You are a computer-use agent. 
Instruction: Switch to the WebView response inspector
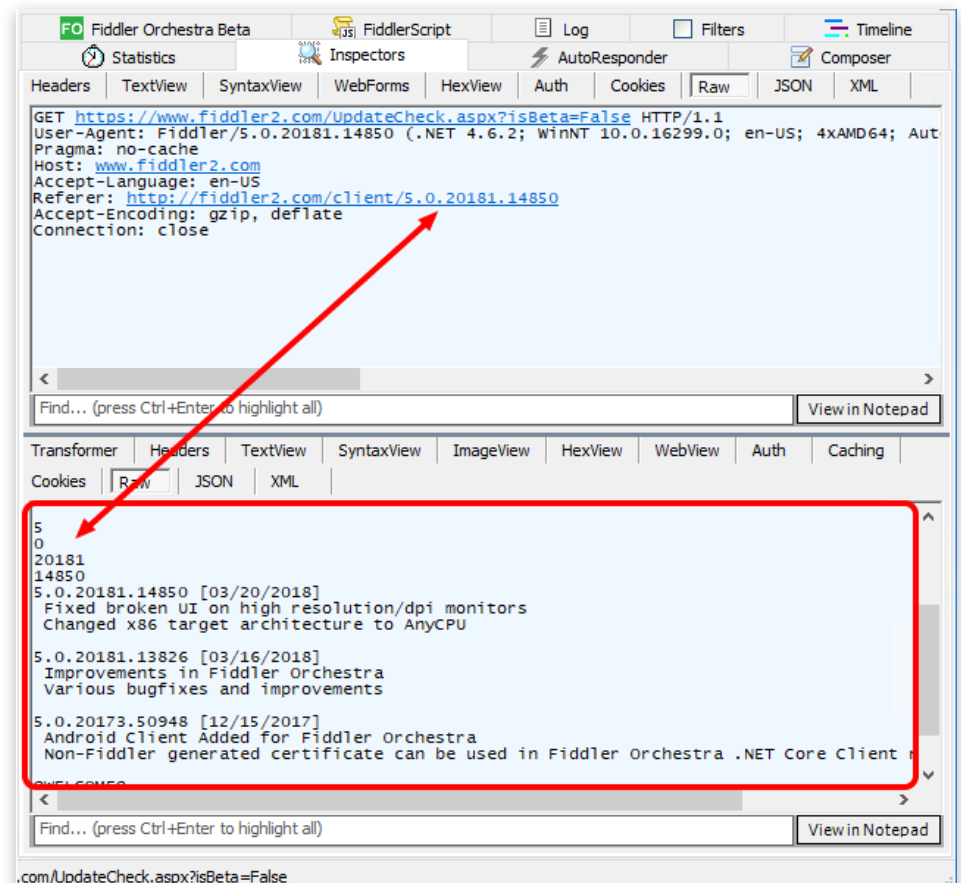click(x=686, y=450)
